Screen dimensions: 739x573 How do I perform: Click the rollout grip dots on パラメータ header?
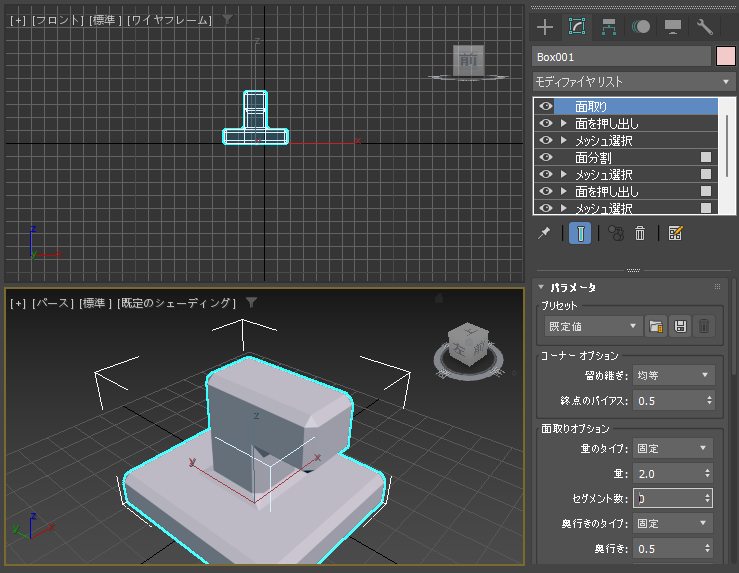coord(717,286)
